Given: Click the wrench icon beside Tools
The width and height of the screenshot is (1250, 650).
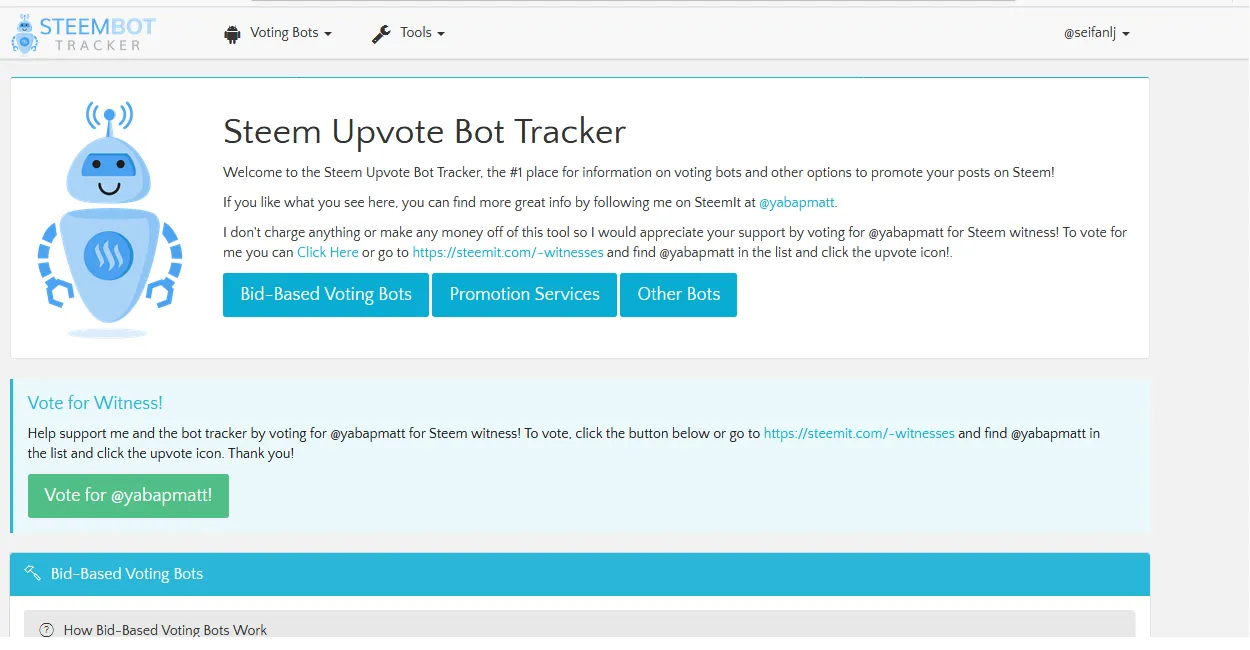Looking at the screenshot, I should tap(381, 33).
